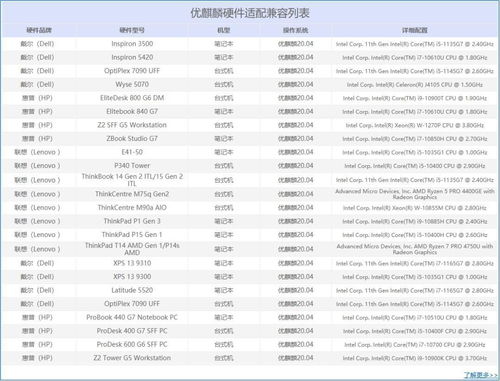Select the ZBook Studio G7 row
The image size is (500, 381).
pyautogui.click(x=250, y=139)
